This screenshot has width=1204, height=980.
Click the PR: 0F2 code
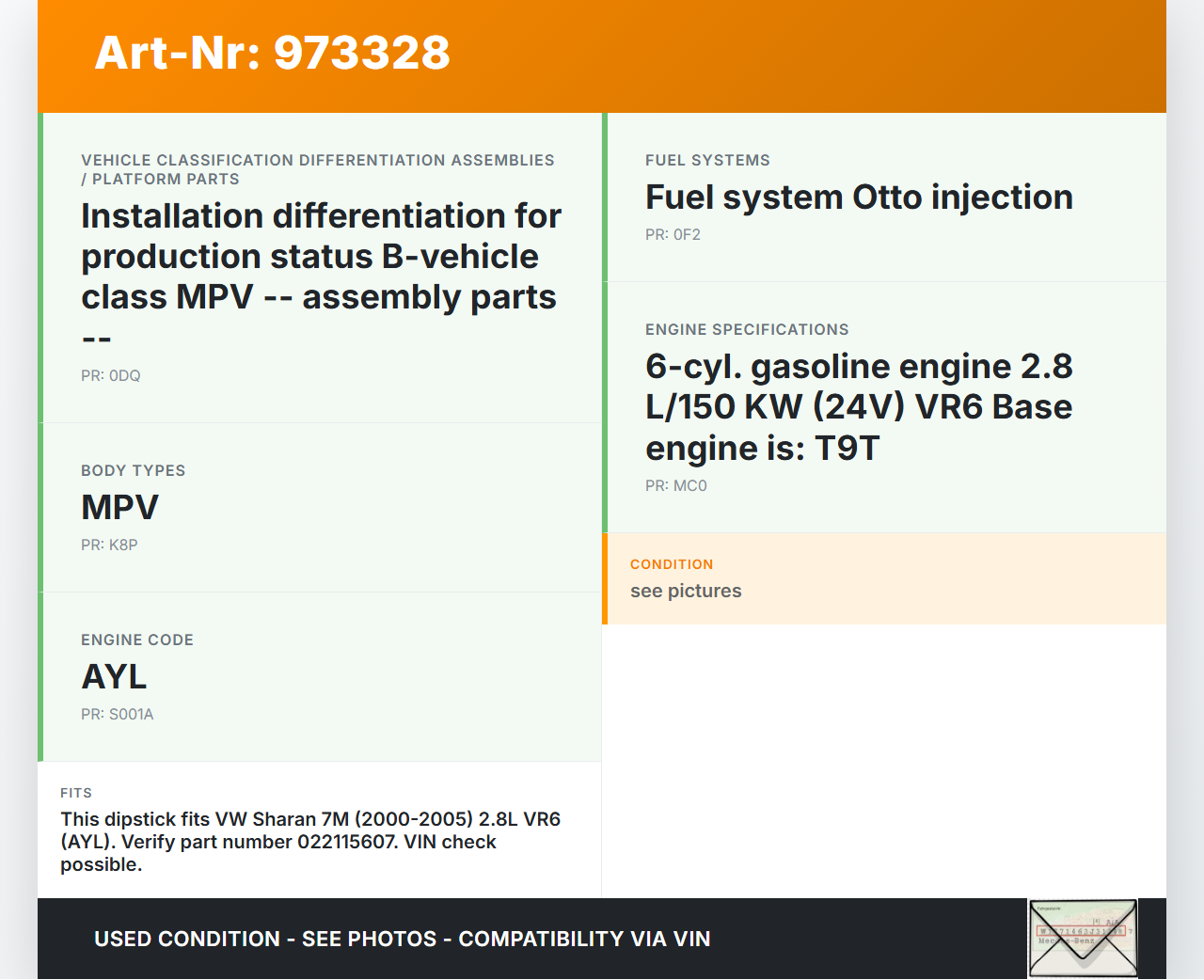673,234
